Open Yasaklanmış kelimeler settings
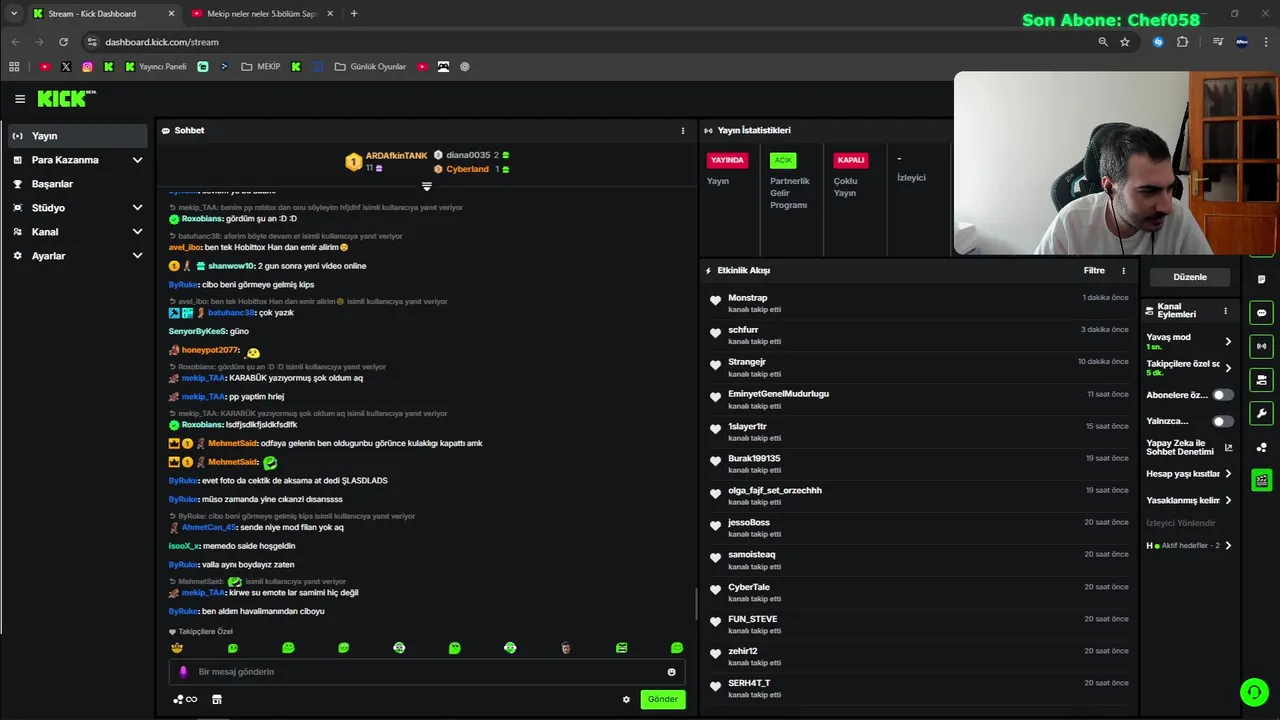Screen dimensions: 1280x720 (1189, 500)
